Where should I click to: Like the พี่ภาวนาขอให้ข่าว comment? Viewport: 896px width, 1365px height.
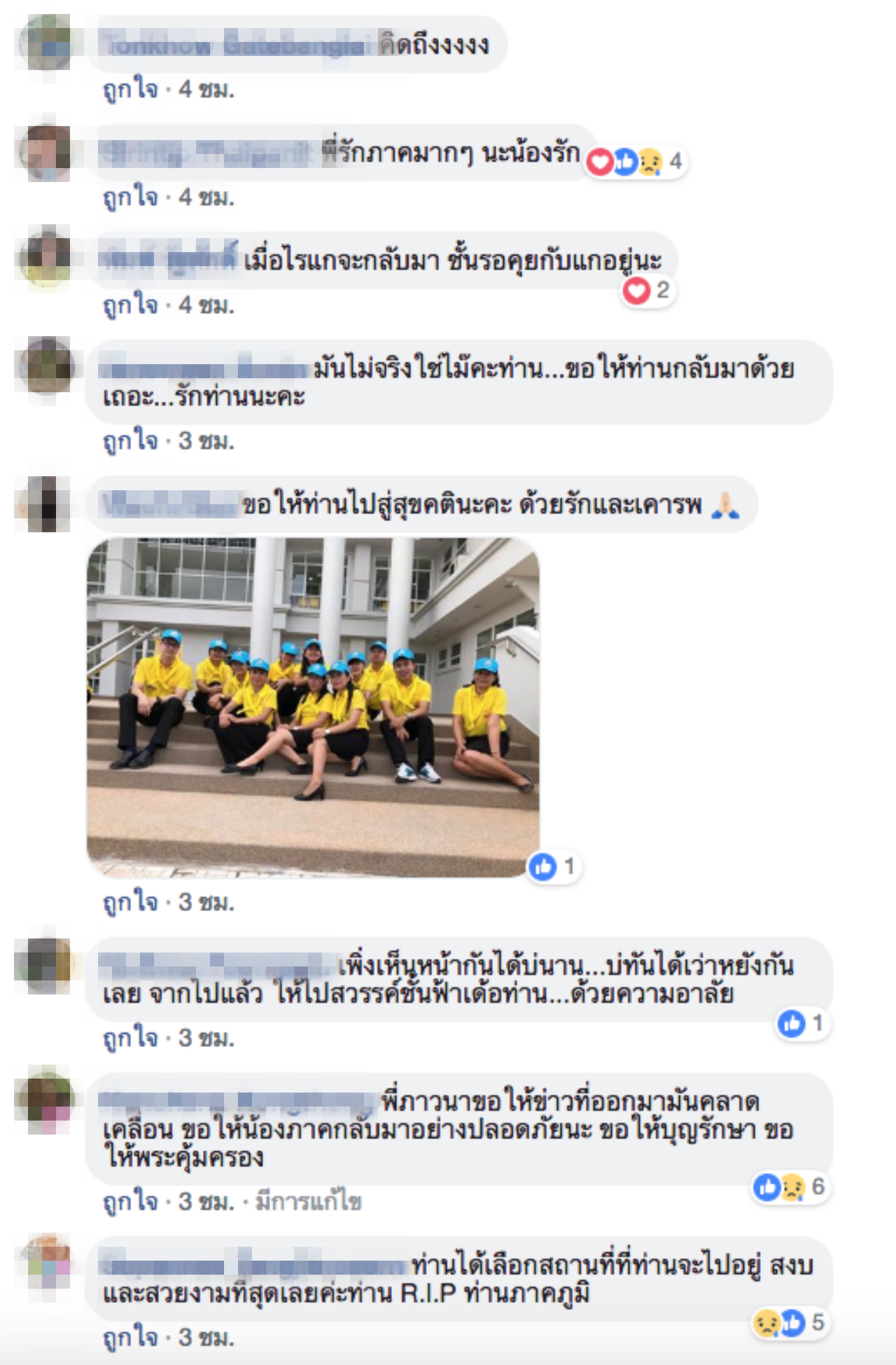tap(131, 1202)
